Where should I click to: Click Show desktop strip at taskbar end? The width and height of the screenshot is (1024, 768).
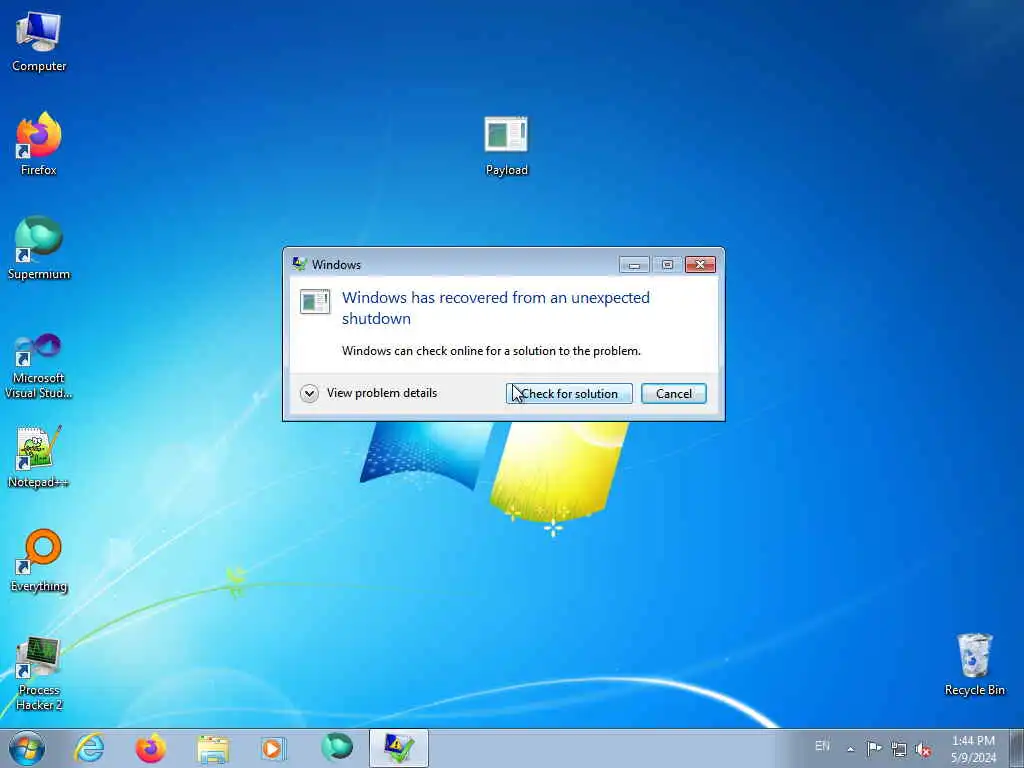(x=1016, y=748)
